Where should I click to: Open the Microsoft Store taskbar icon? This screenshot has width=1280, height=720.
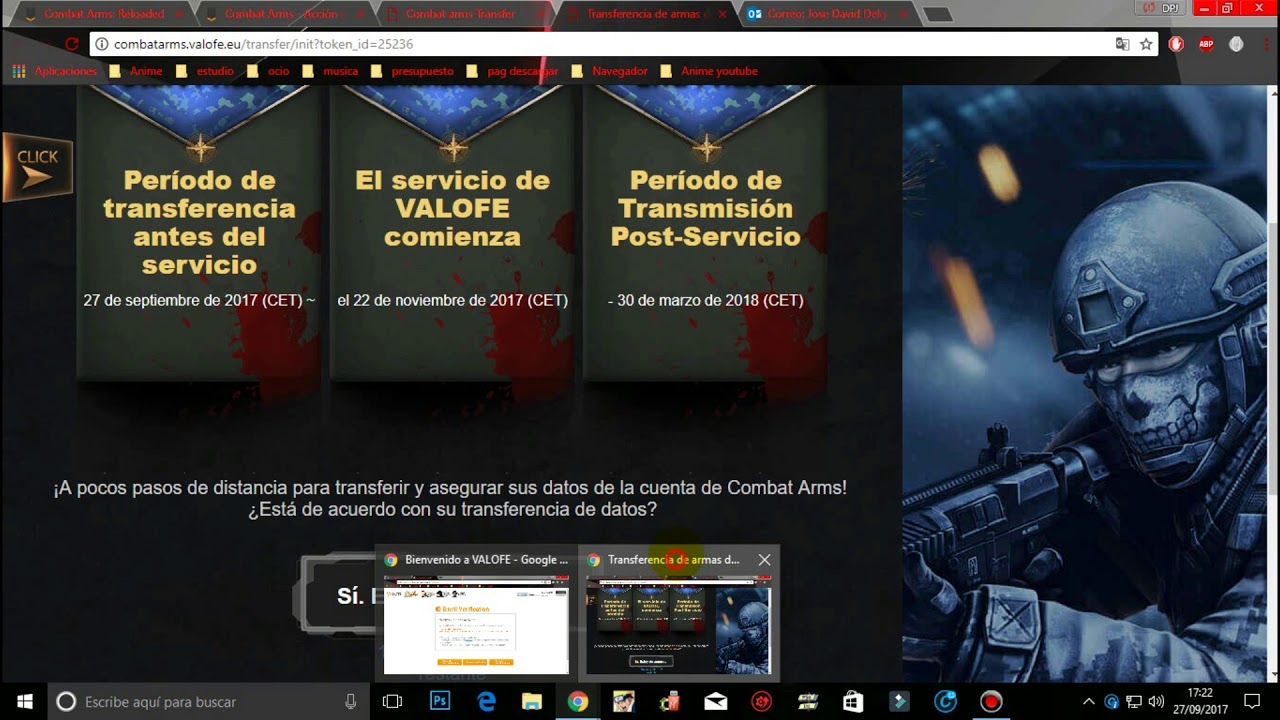pyautogui.click(x=853, y=702)
